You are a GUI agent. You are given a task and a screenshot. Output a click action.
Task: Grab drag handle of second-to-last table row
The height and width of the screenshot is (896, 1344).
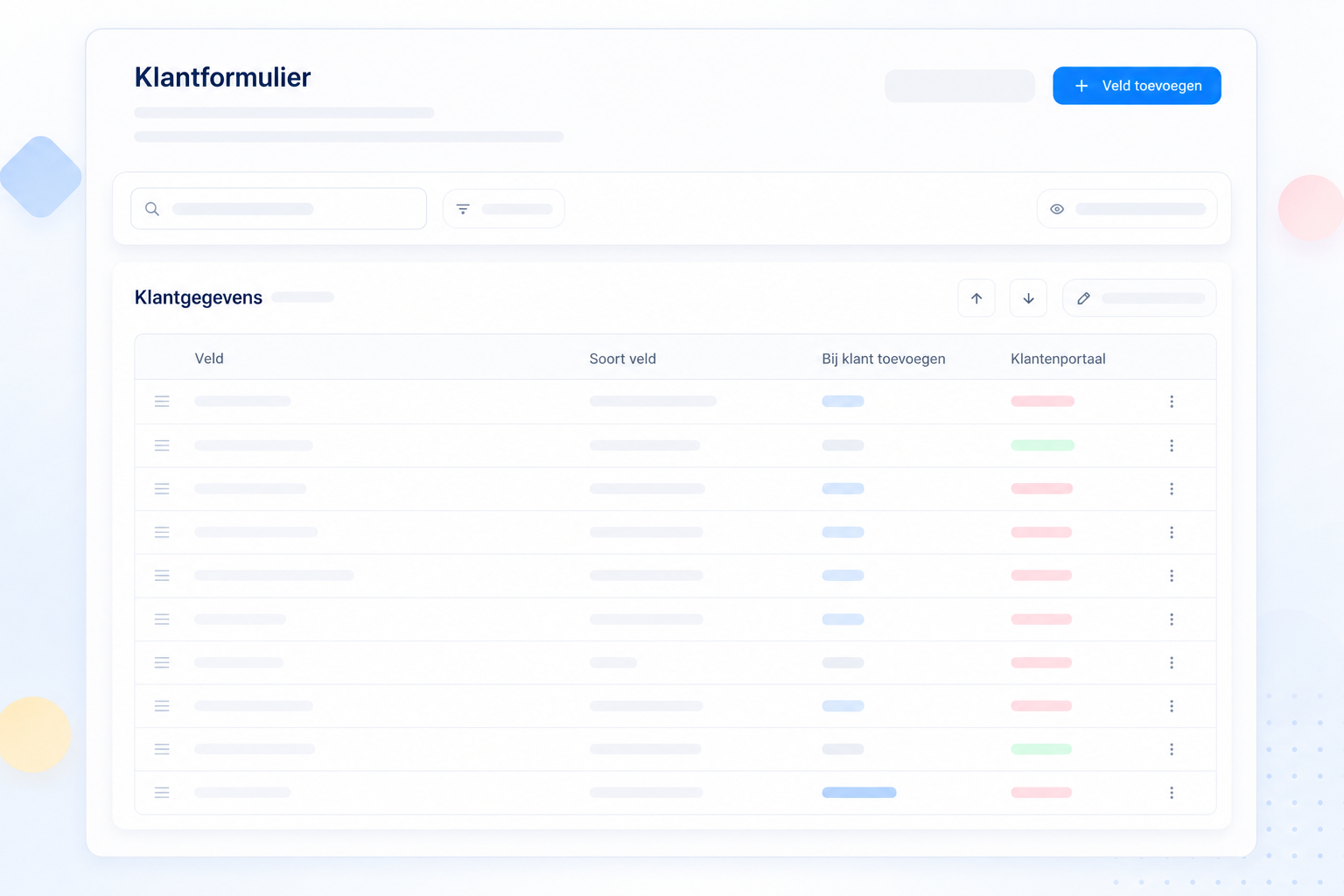point(162,749)
